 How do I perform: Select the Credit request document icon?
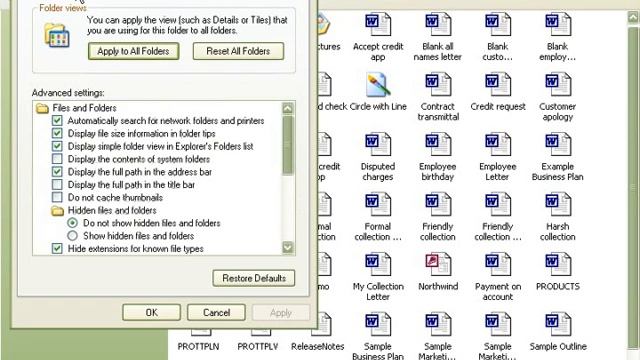(x=498, y=84)
